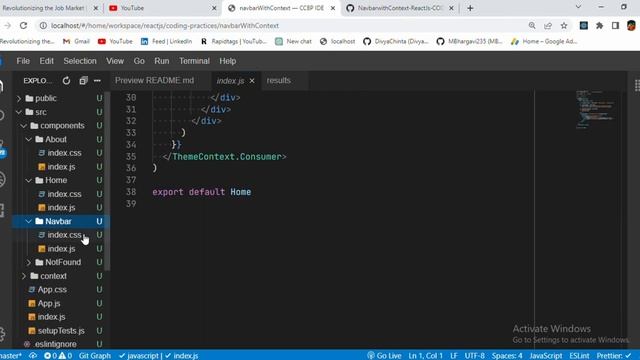640x360 pixels.
Task: Zoom icon in address bar
Action: pyautogui.click(x=532, y=25)
